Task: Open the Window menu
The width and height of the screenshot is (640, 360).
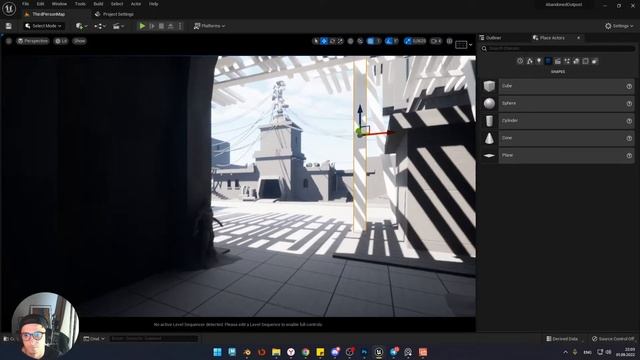Action: (x=59, y=4)
